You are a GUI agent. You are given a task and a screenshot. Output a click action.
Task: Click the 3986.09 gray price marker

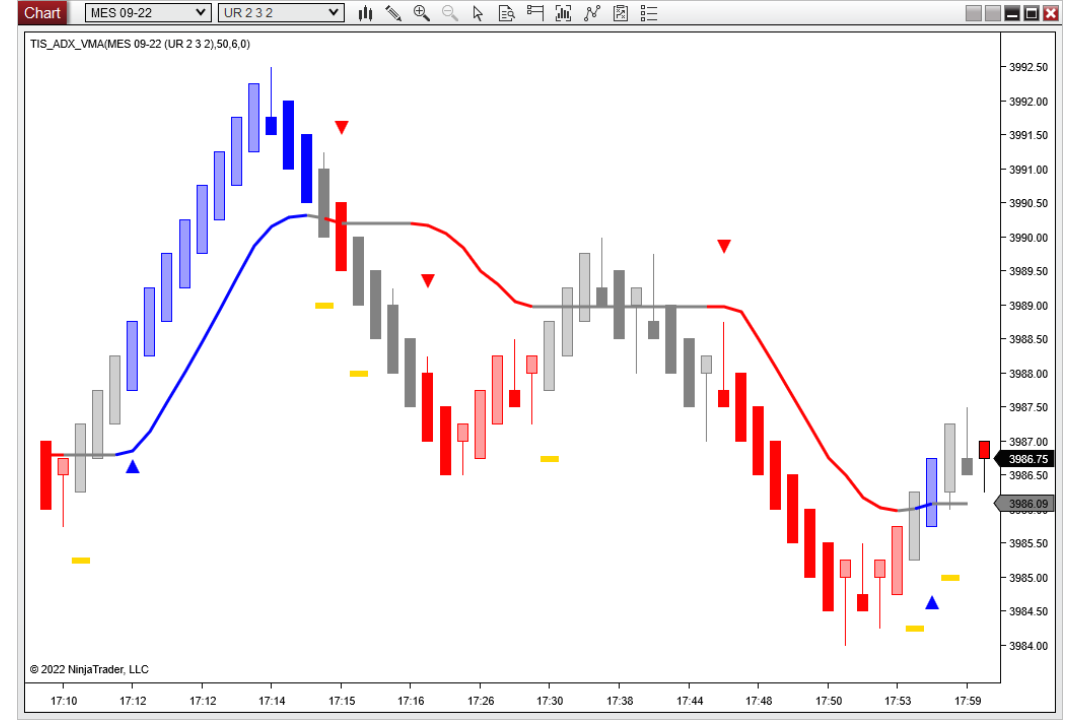pyautogui.click(x=1025, y=504)
